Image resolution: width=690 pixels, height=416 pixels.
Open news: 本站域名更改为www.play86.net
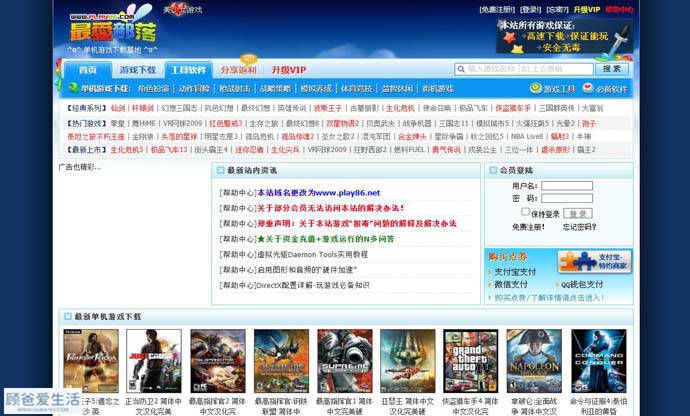click(x=319, y=192)
